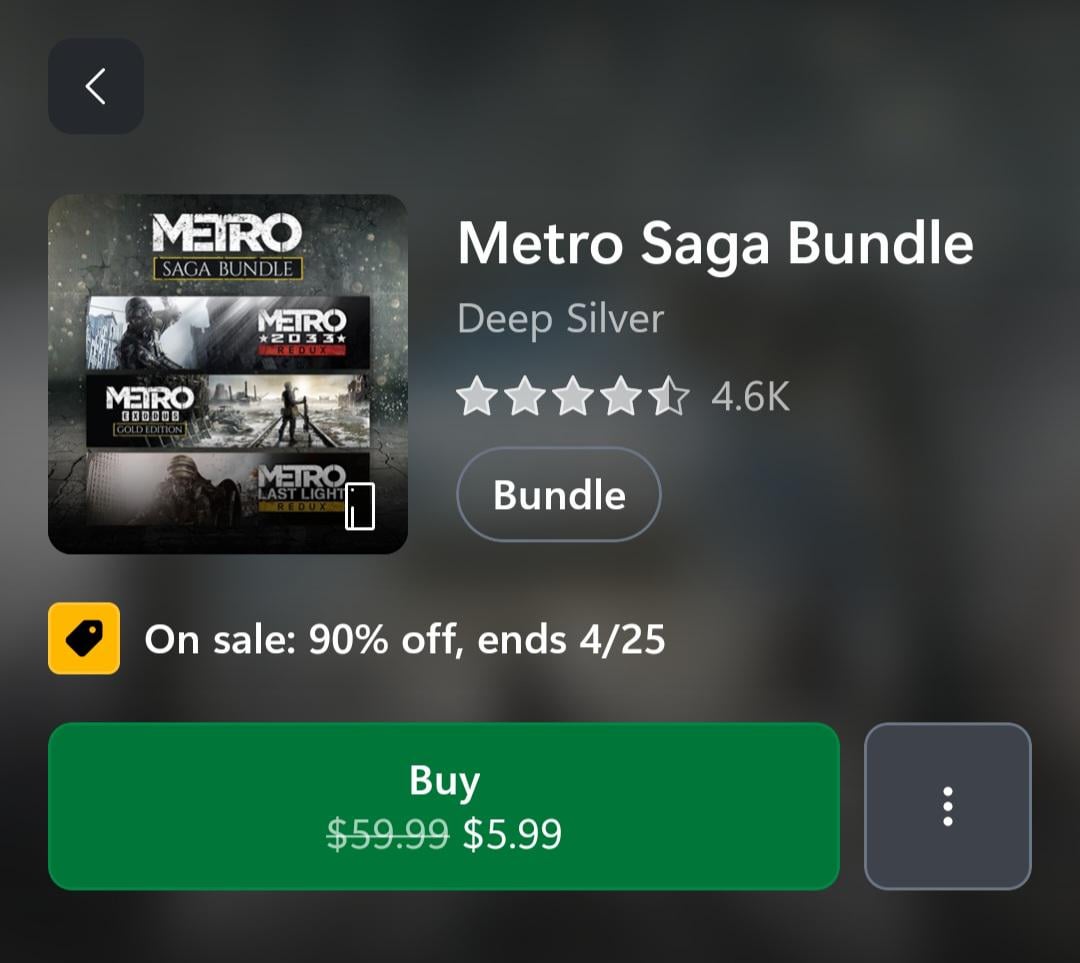Select the second rating star
The width and height of the screenshot is (1080, 963).
[524, 398]
